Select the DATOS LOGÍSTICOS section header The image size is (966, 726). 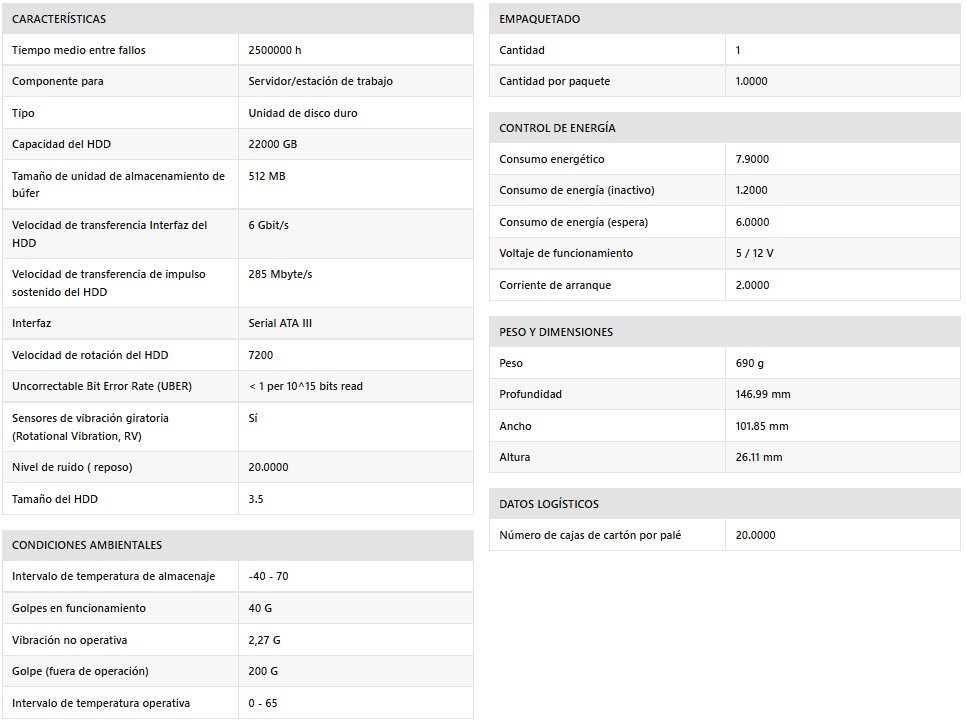549,504
